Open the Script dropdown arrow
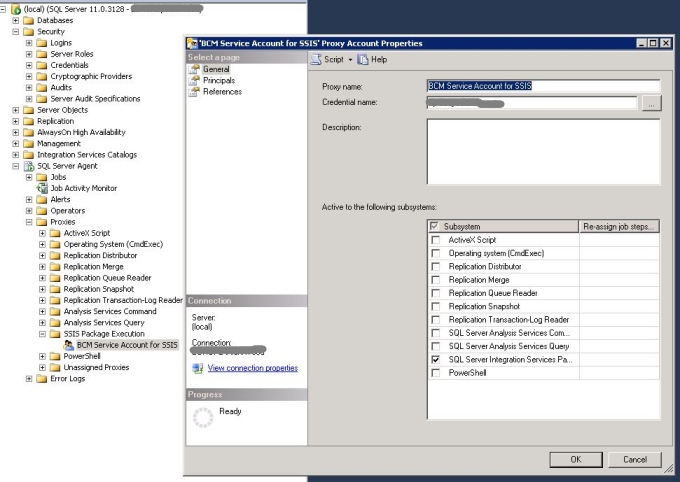This screenshot has height=482, width=680. point(350,60)
